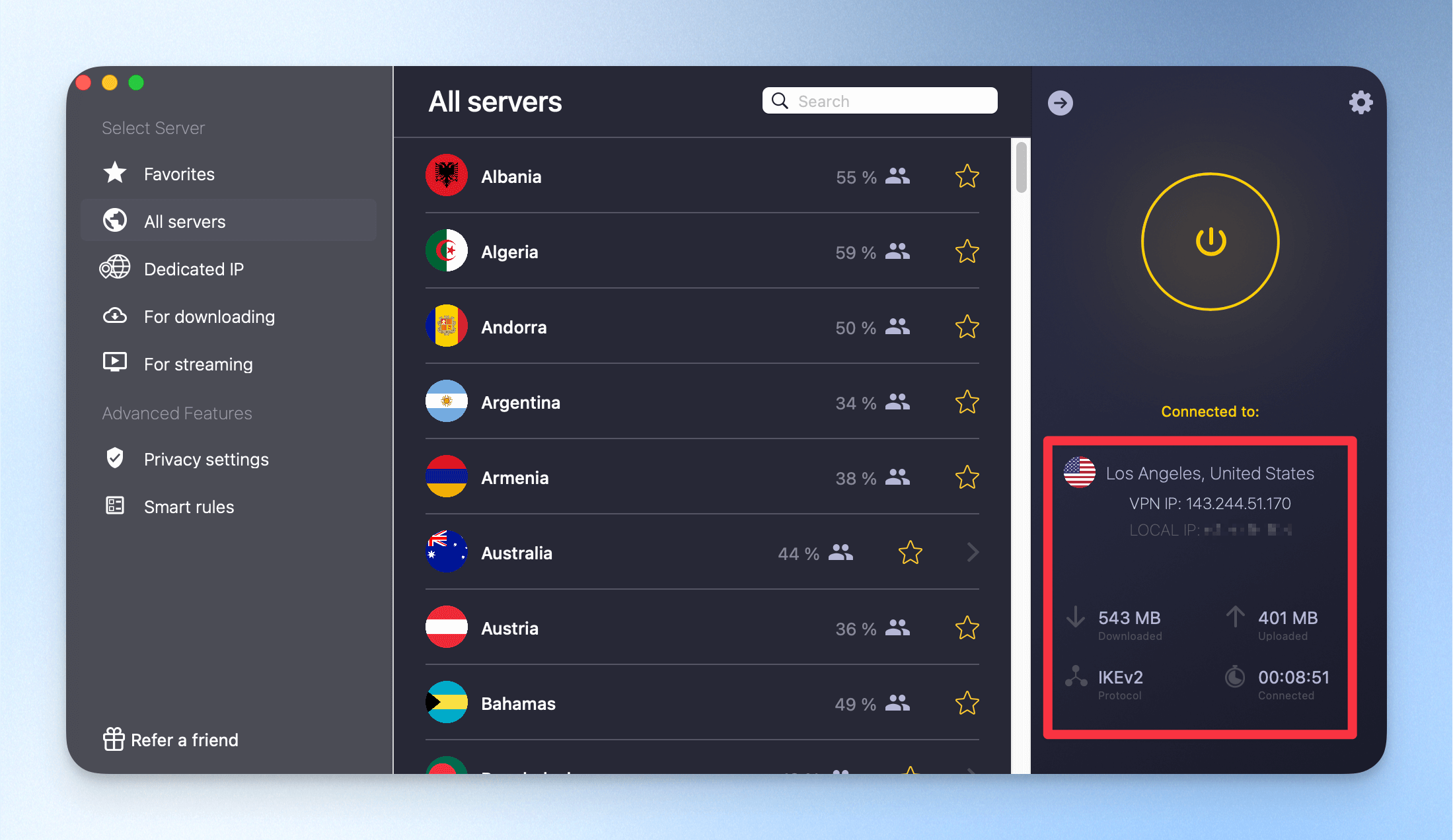Open the For downloading cloud icon

115,316
